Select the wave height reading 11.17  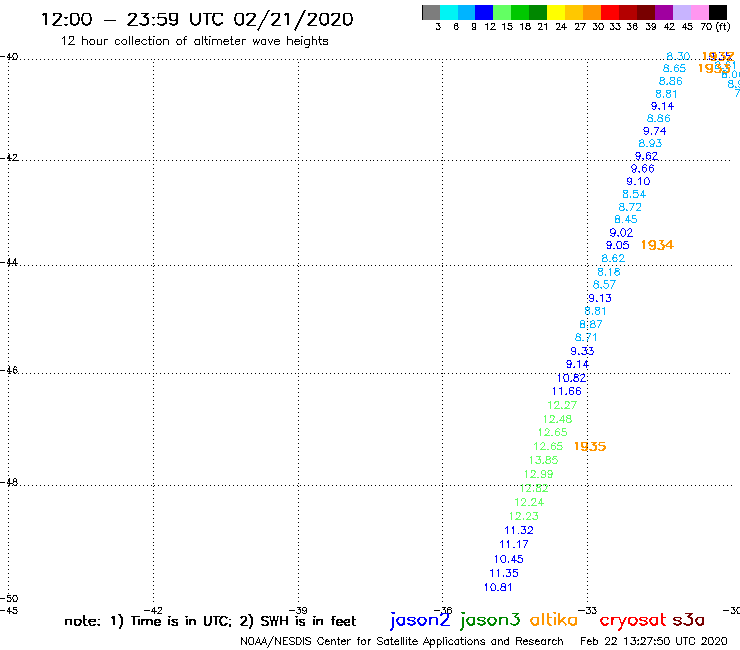514,544
